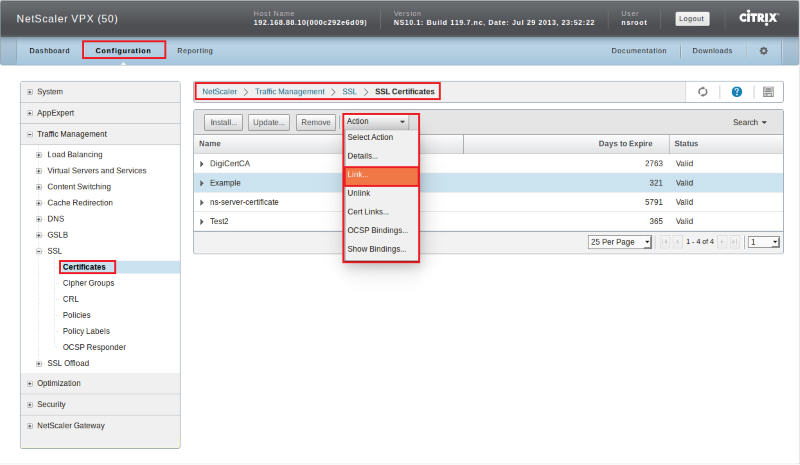Expand the Content Switching node
The height and width of the screenshot is (465, 800).
(39, 187)
